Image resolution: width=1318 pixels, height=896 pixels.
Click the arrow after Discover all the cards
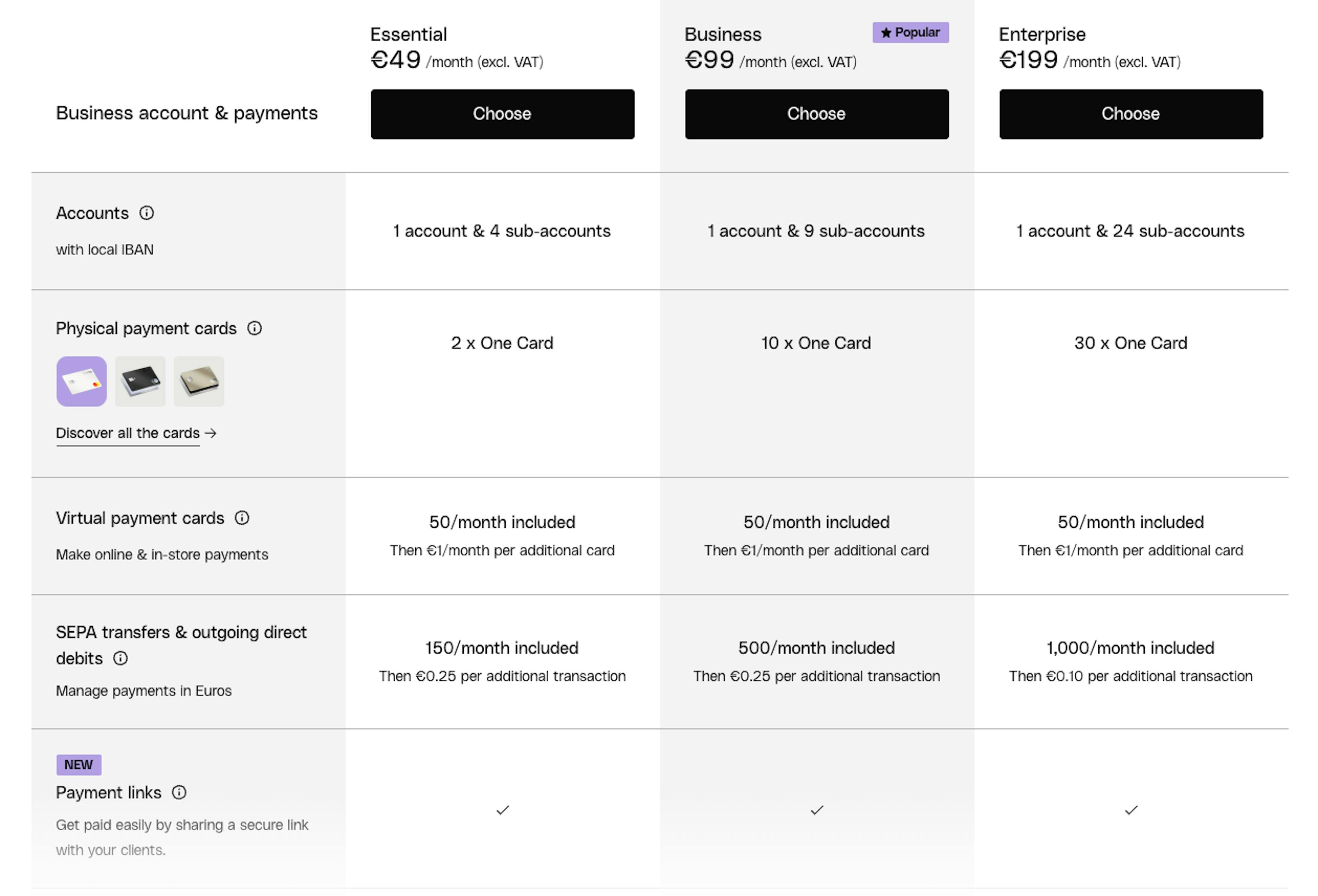tap(211, 433)
